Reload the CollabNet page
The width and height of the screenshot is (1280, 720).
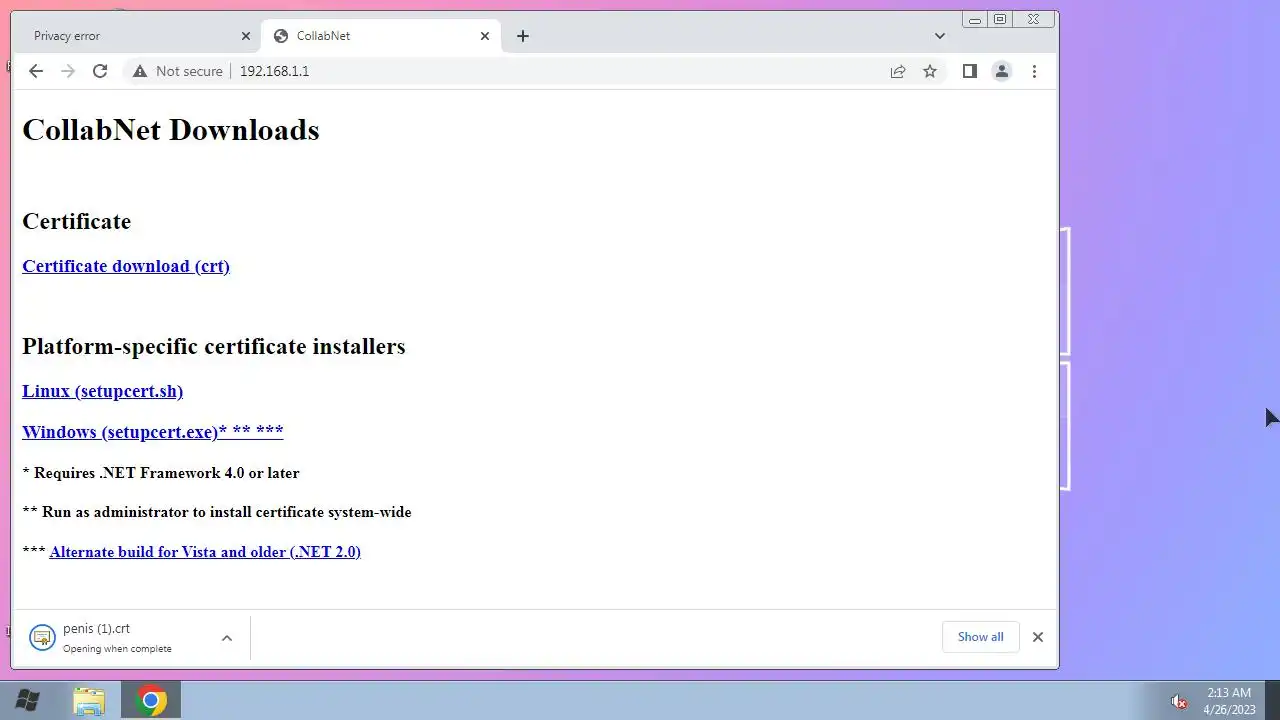[100, 71]
